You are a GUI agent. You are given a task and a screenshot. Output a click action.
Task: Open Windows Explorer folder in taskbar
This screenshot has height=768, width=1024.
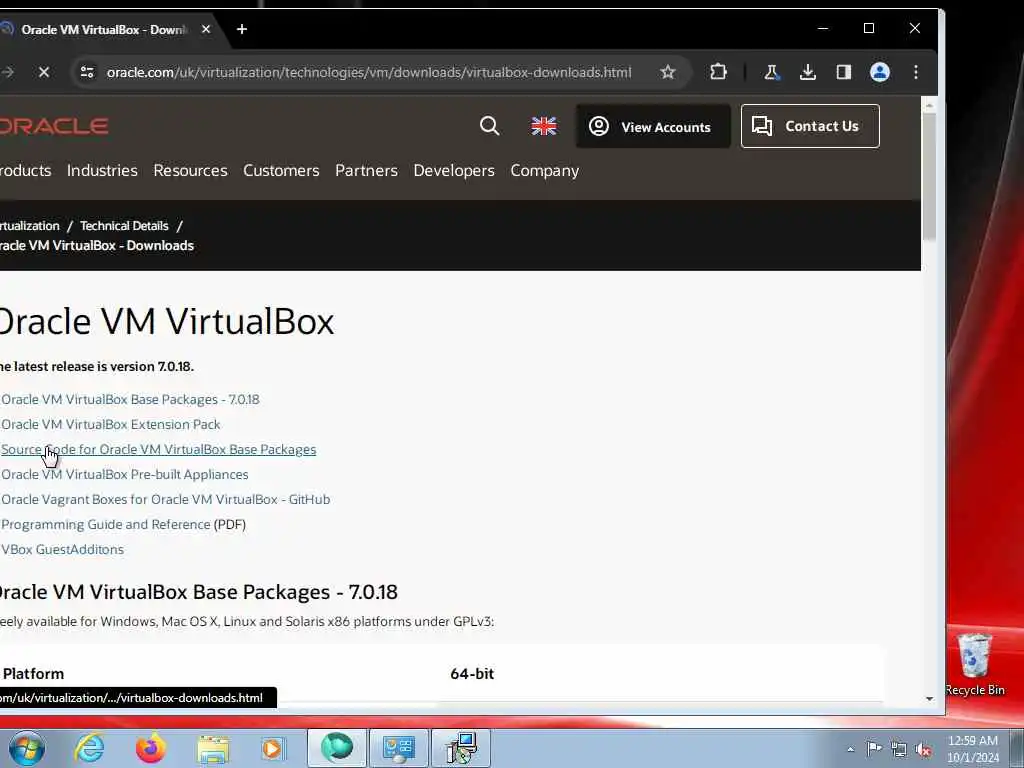click(213, 749)
